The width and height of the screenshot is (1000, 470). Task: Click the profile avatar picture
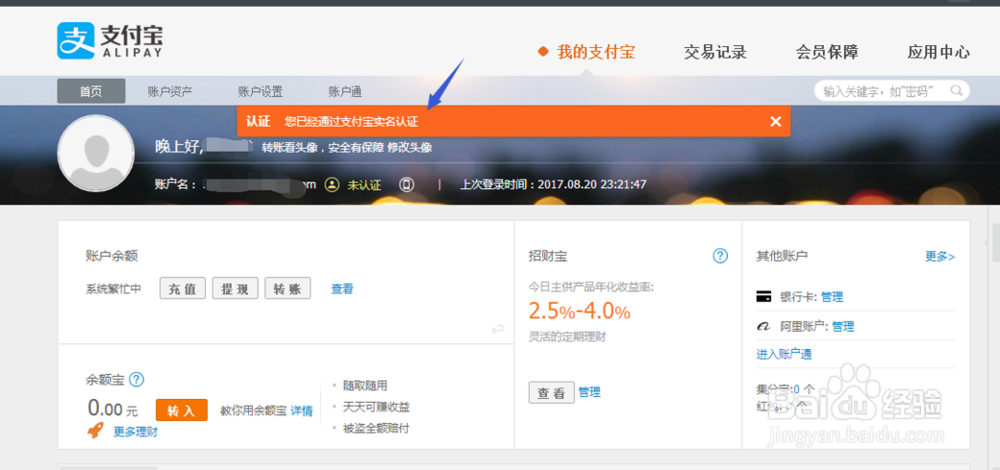[96, 153]
